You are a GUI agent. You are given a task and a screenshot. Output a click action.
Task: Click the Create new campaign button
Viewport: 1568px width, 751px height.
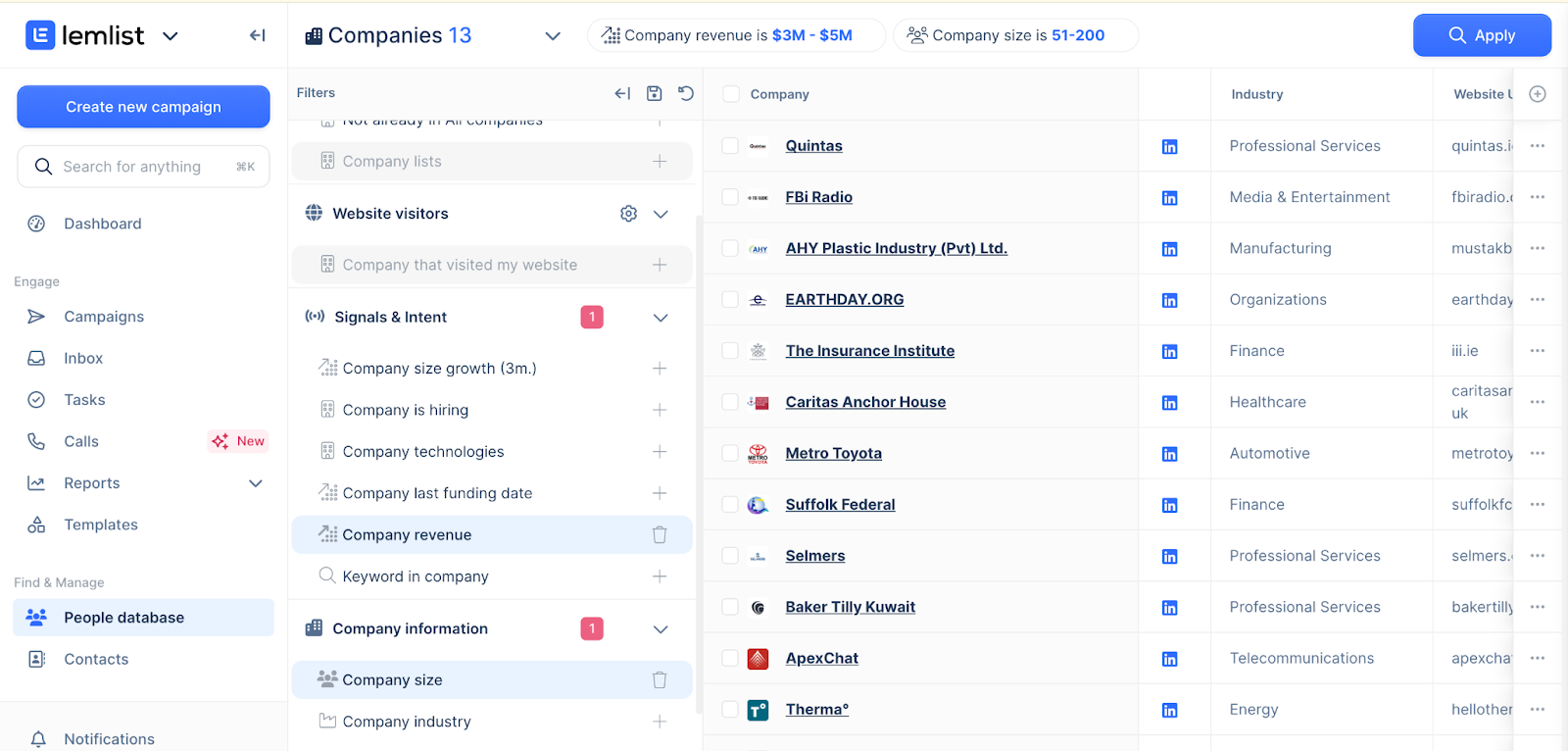click(143, 107)
